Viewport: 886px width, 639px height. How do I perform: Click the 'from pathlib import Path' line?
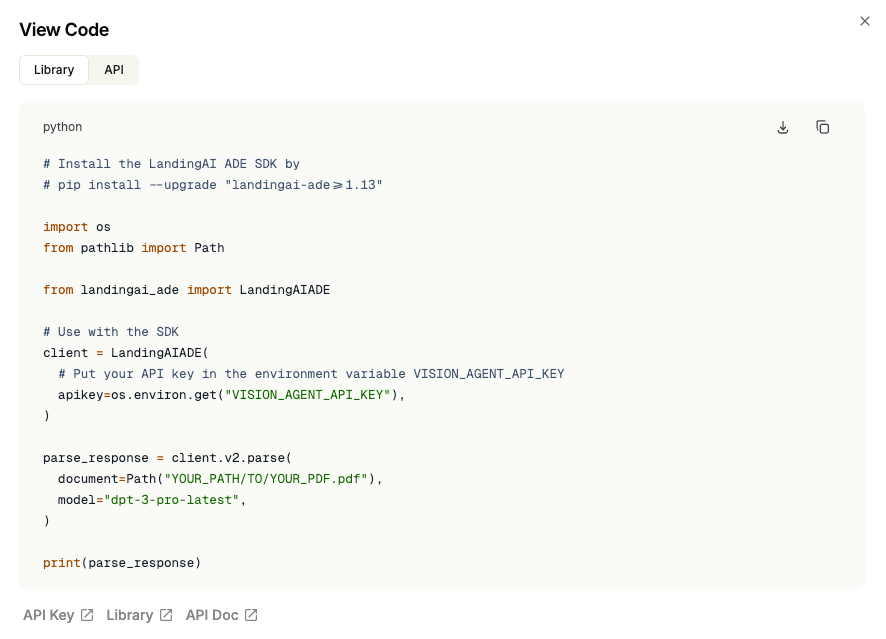[134, 247]
